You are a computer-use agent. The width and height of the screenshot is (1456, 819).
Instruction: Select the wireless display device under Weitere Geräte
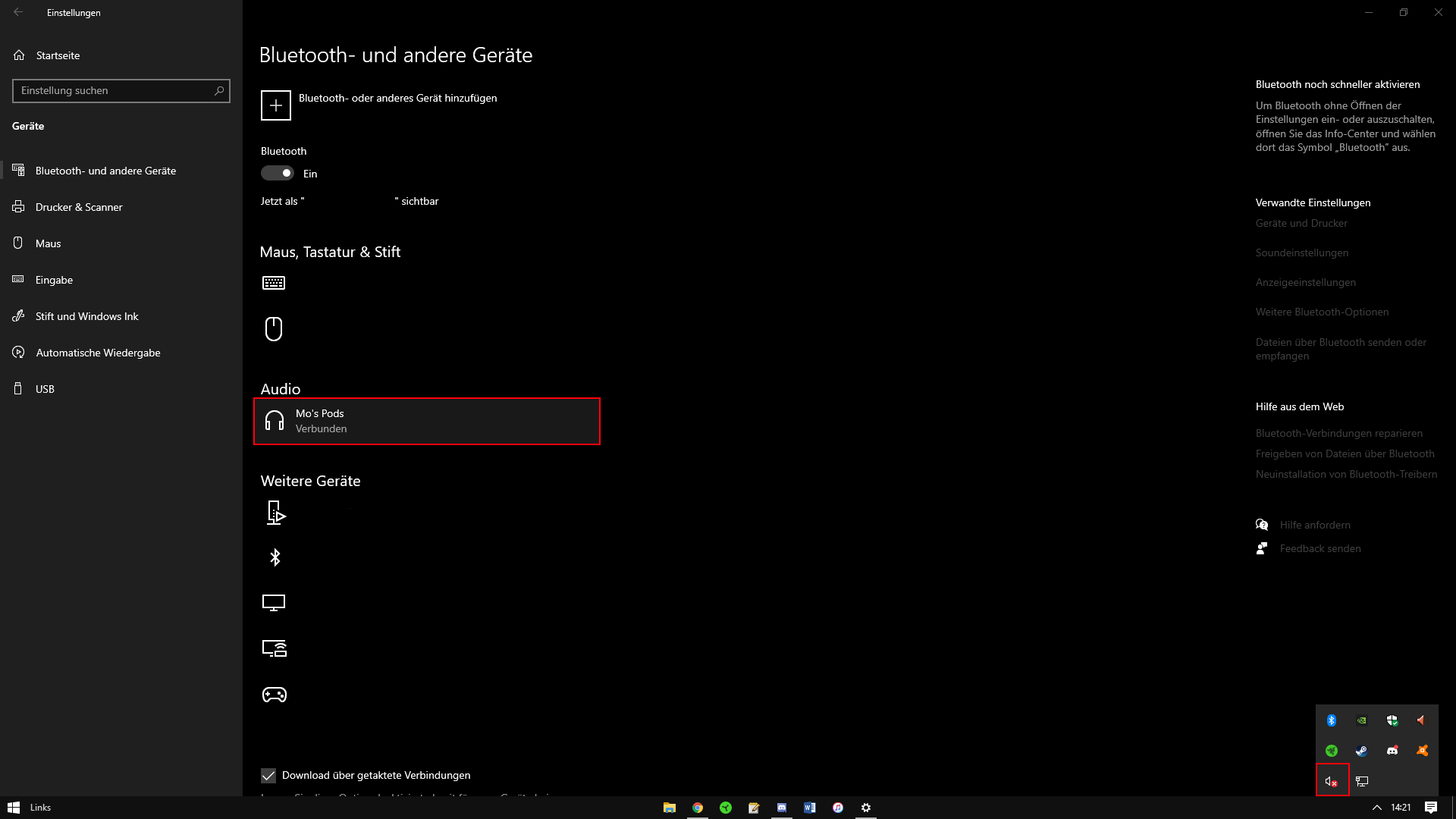click(275, 648)
